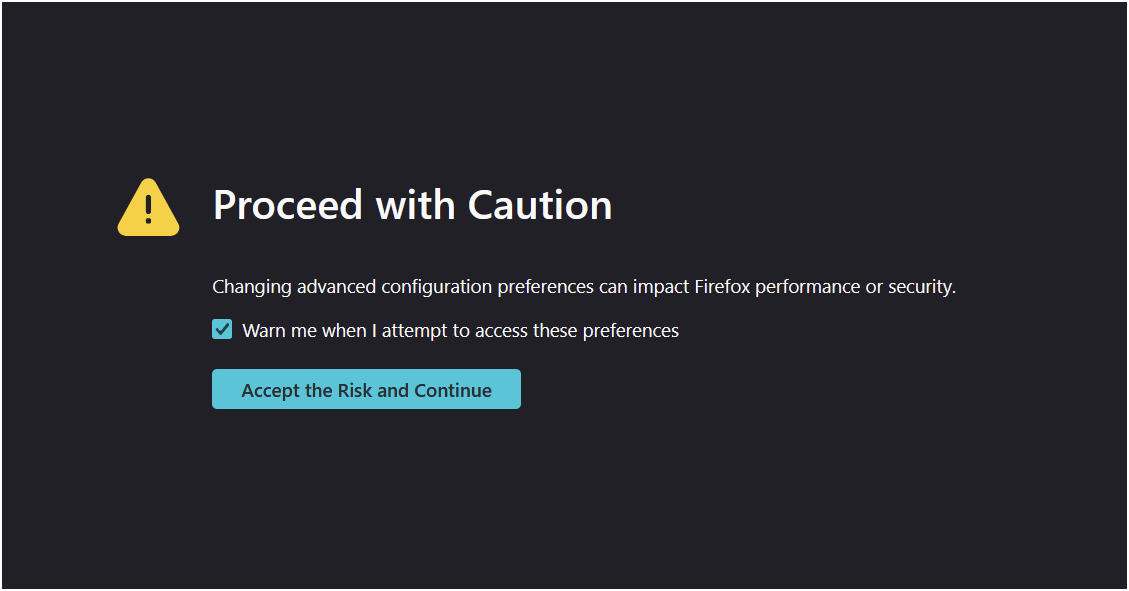Viewport: 1129px width, 591px height.
Task: Click the Changing advanced configuration preferences sentence
Action: point(584,287)
